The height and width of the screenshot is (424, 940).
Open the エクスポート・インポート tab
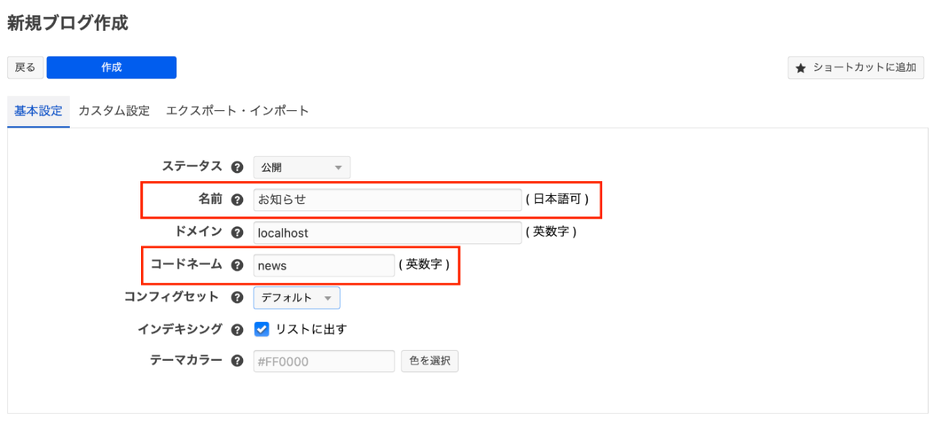pyautogui.click(x=237, y=111)
